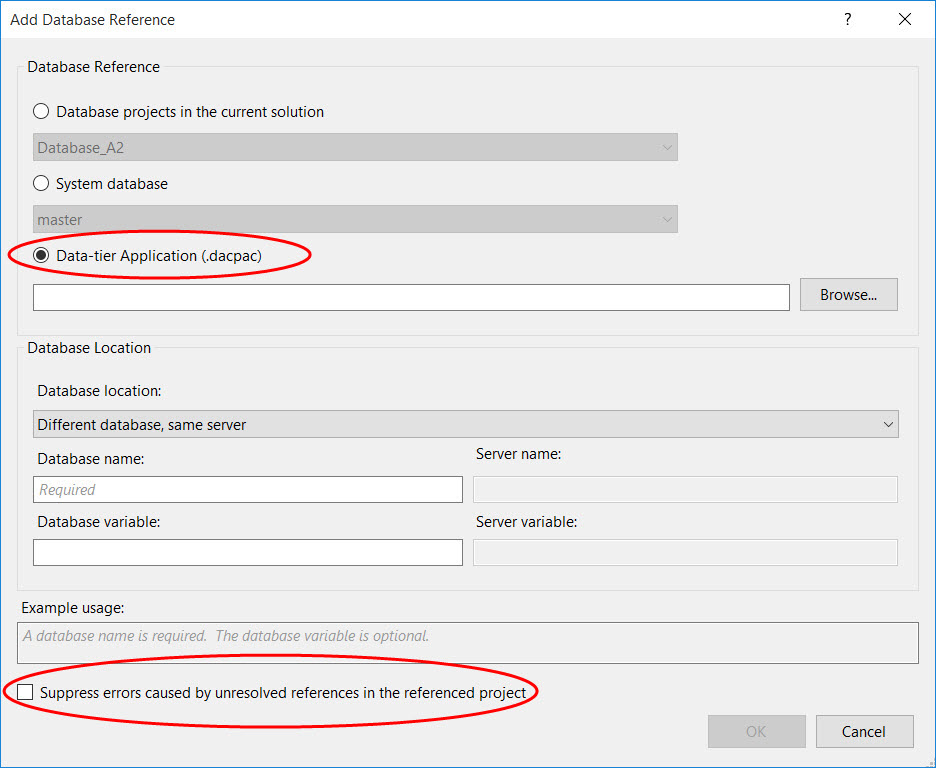Click the dacpac file path field
Image resolution: width=936 pixels, height=768 pixels.
(411, 297)
